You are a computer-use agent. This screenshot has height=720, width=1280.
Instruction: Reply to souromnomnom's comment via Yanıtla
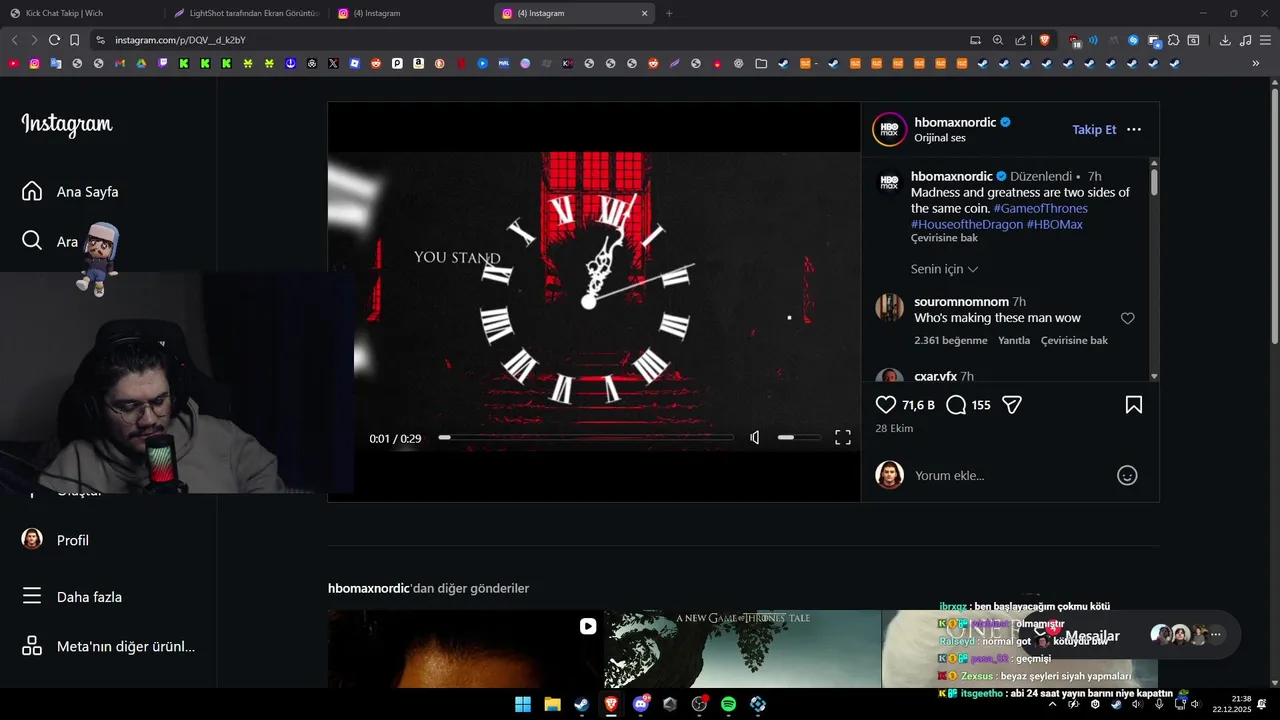pyautogui.click(x=1014, y=341)
